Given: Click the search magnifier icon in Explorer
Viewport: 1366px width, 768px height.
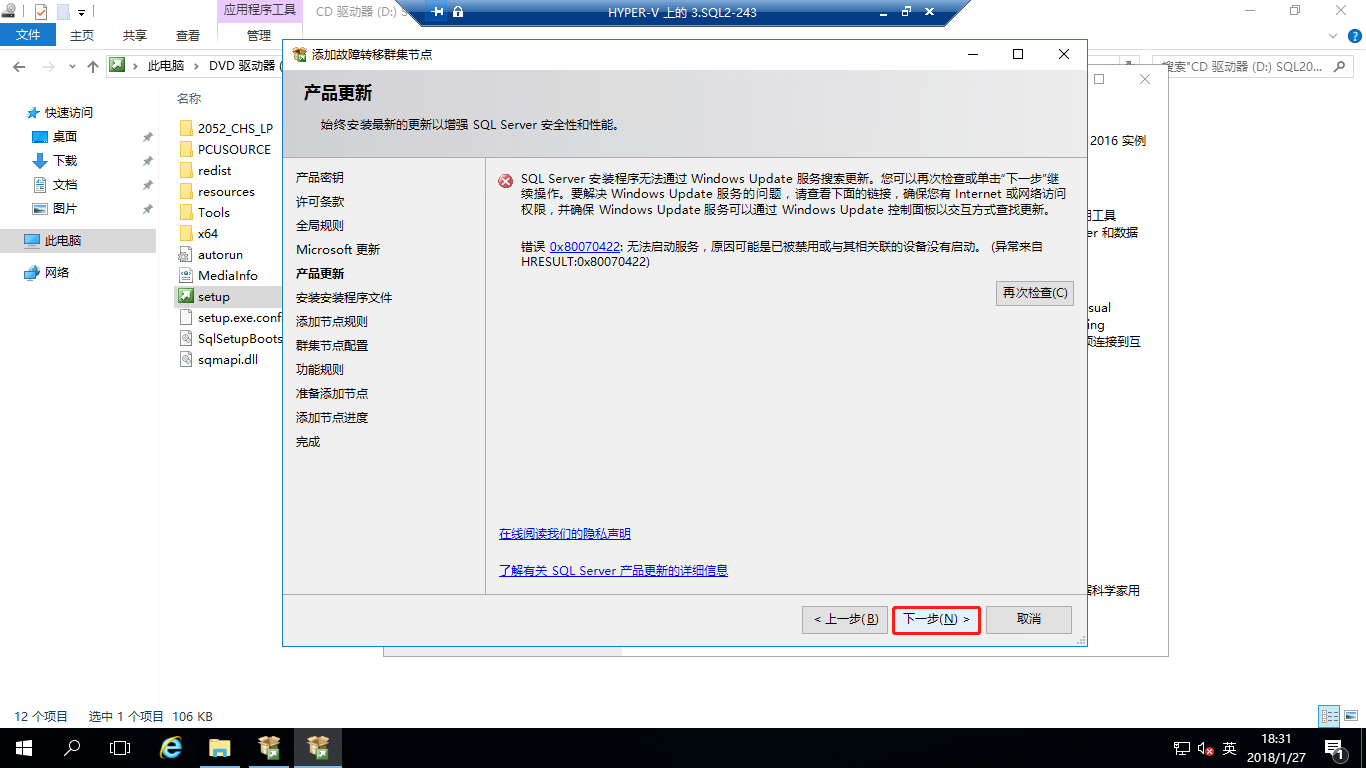Looking at the screenshot, I should [1341, 66].
